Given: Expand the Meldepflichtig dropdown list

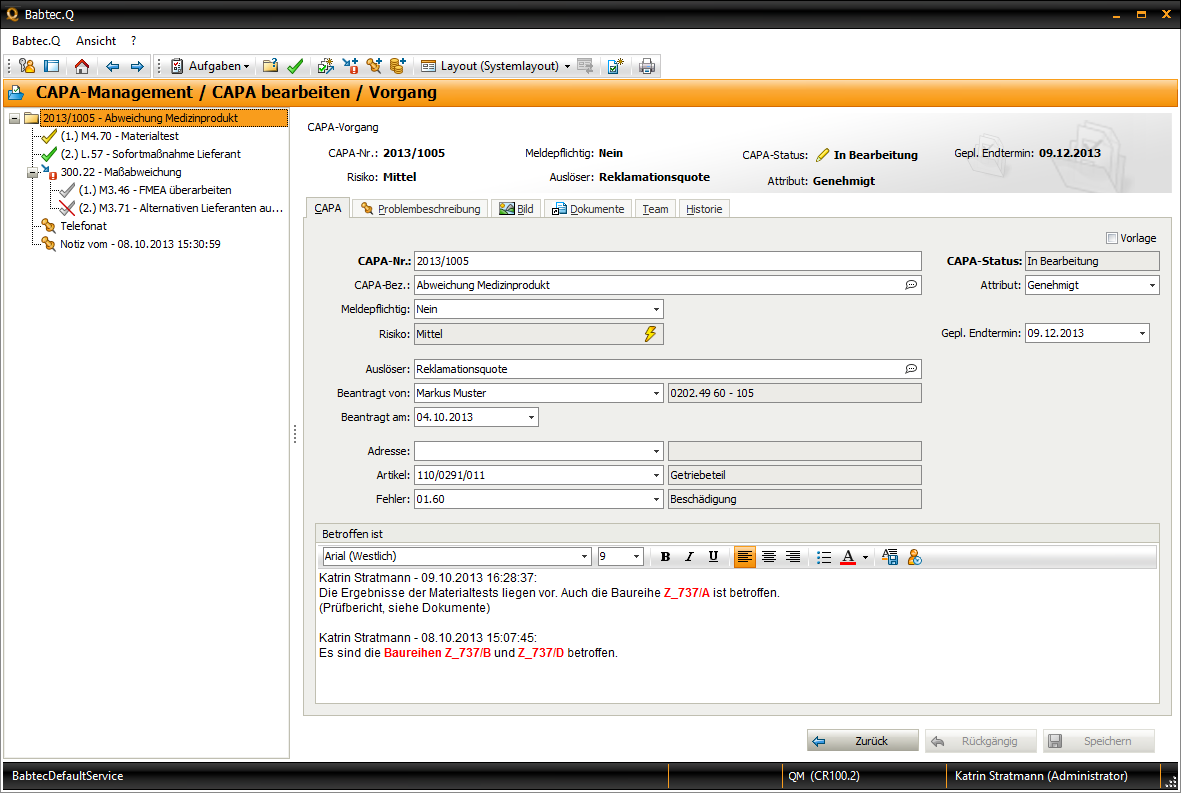Looking at the screenshot, I should (x=655, y=310).
